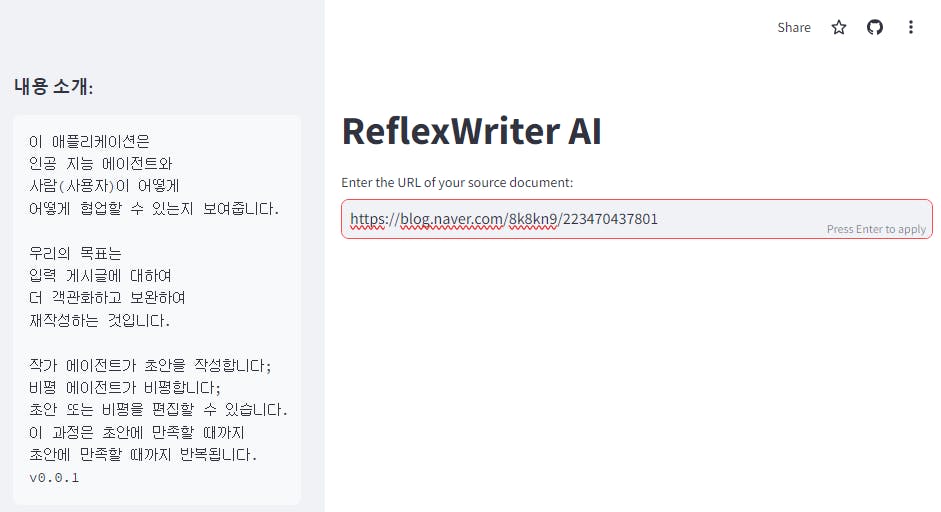Favorite the app with the star icon
The width and height of the screenshot is (941, 512).
[839, 28]
